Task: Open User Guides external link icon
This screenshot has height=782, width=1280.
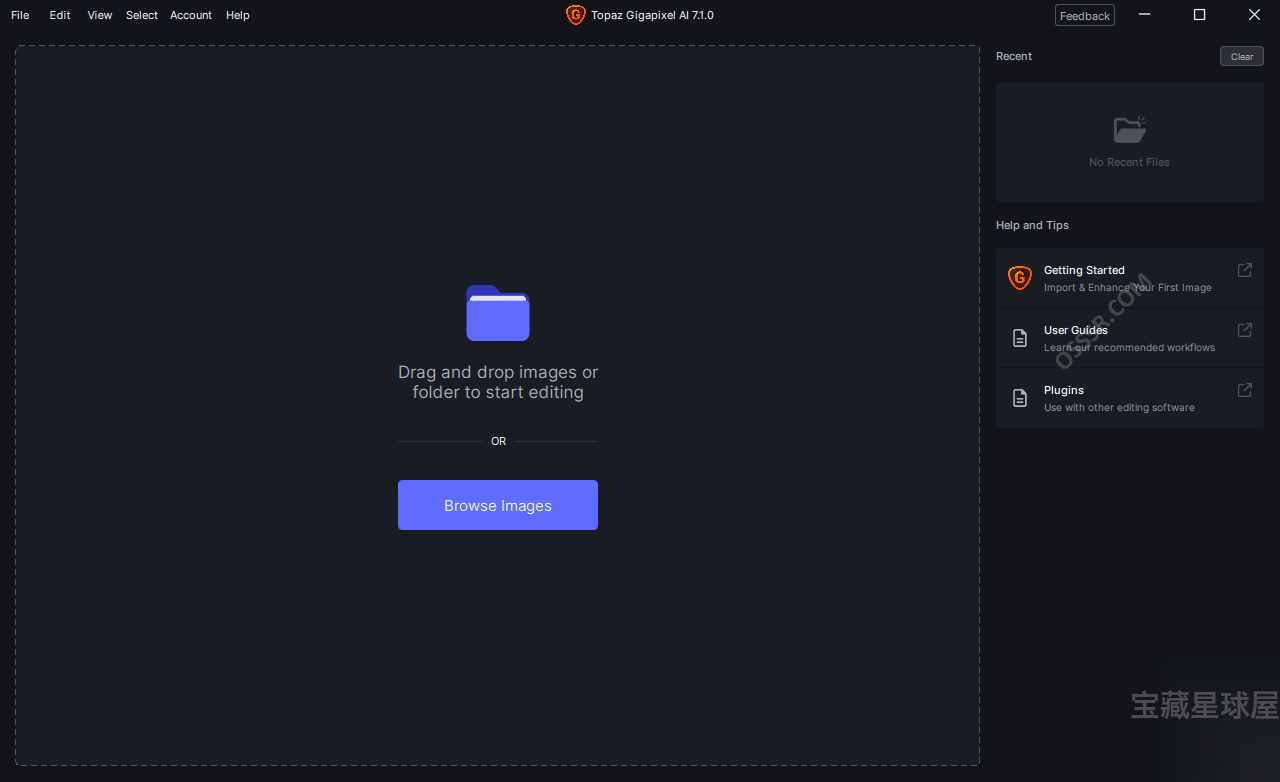Action: pyautogui.click(x=1245, y=330)
